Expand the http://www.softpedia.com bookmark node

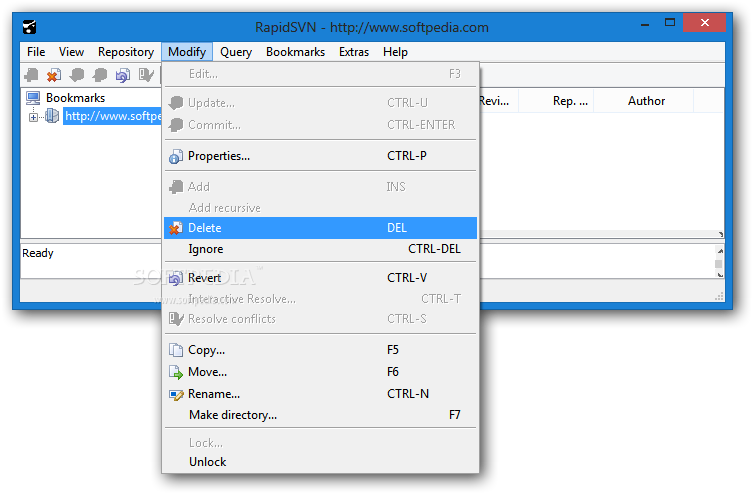click(x=33, y=117)
